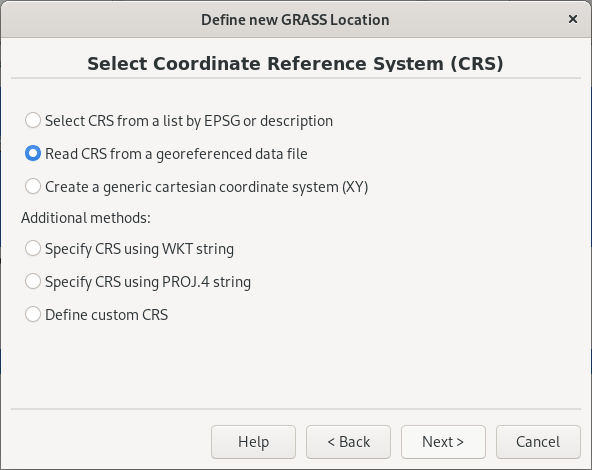This screenshot has height=470, width=592.
Task: Cancel the new location wizard
Action: tap(538, 442)
